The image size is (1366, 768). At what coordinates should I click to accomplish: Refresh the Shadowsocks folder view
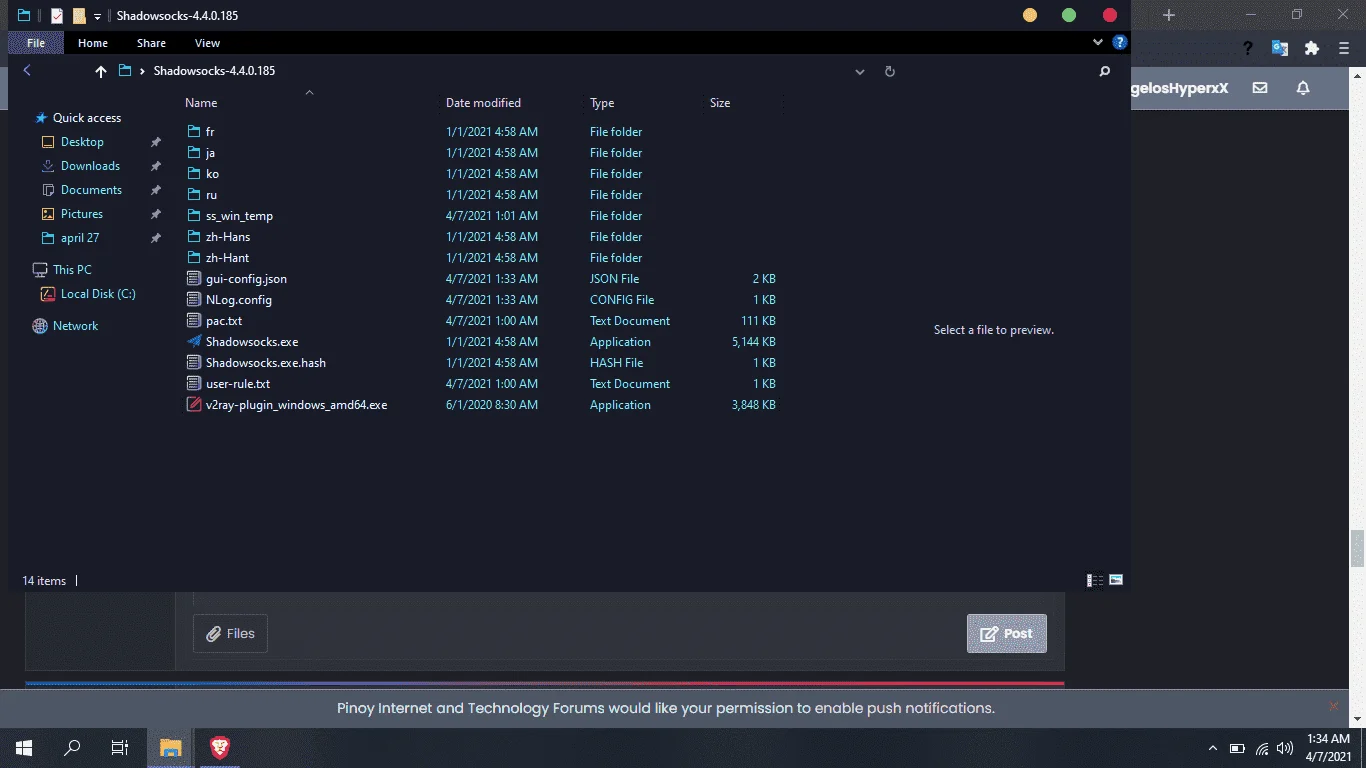pyautogui.click(x=890, y=72)
